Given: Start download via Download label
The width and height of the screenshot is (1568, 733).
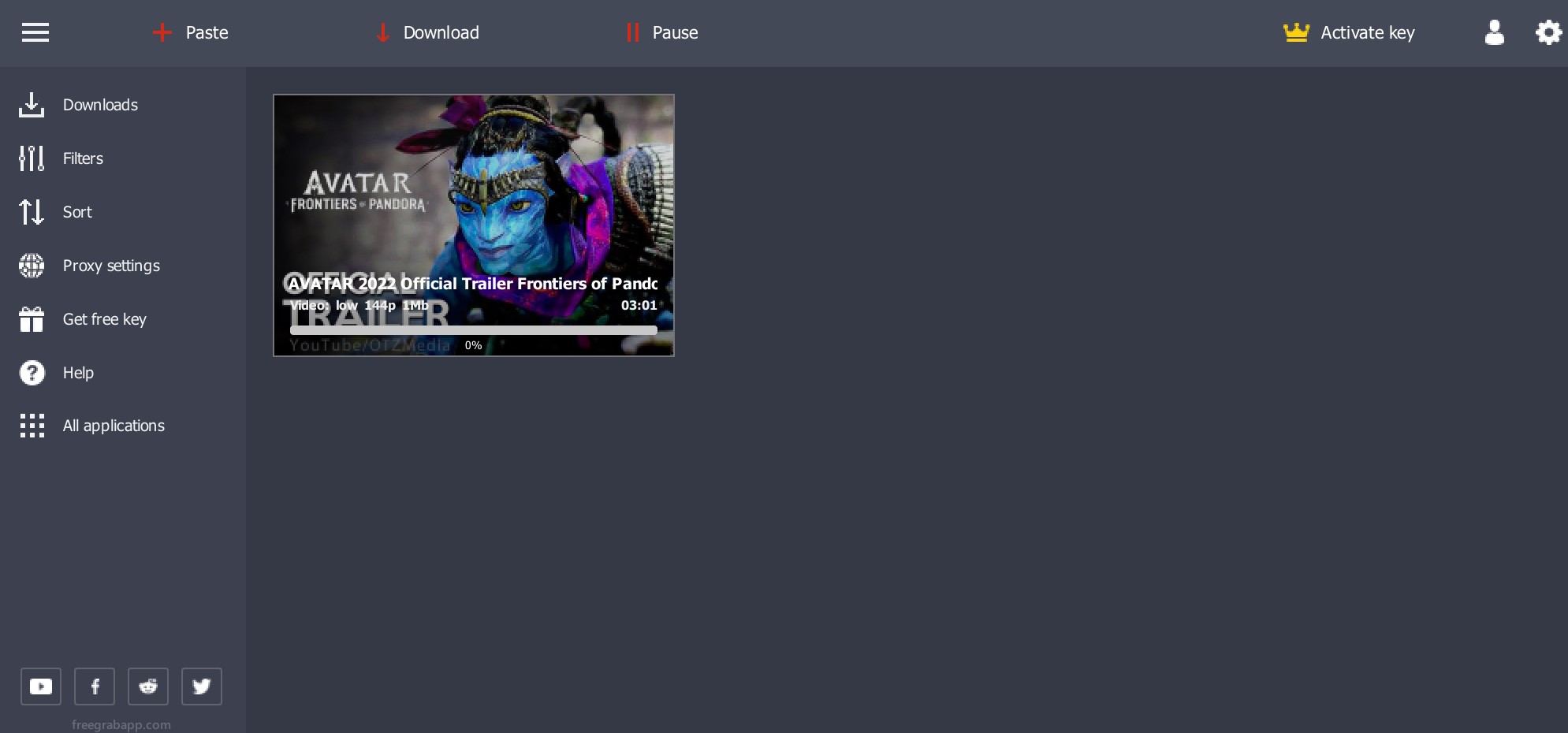Looking at the screenshot, I should click(441, 32).
